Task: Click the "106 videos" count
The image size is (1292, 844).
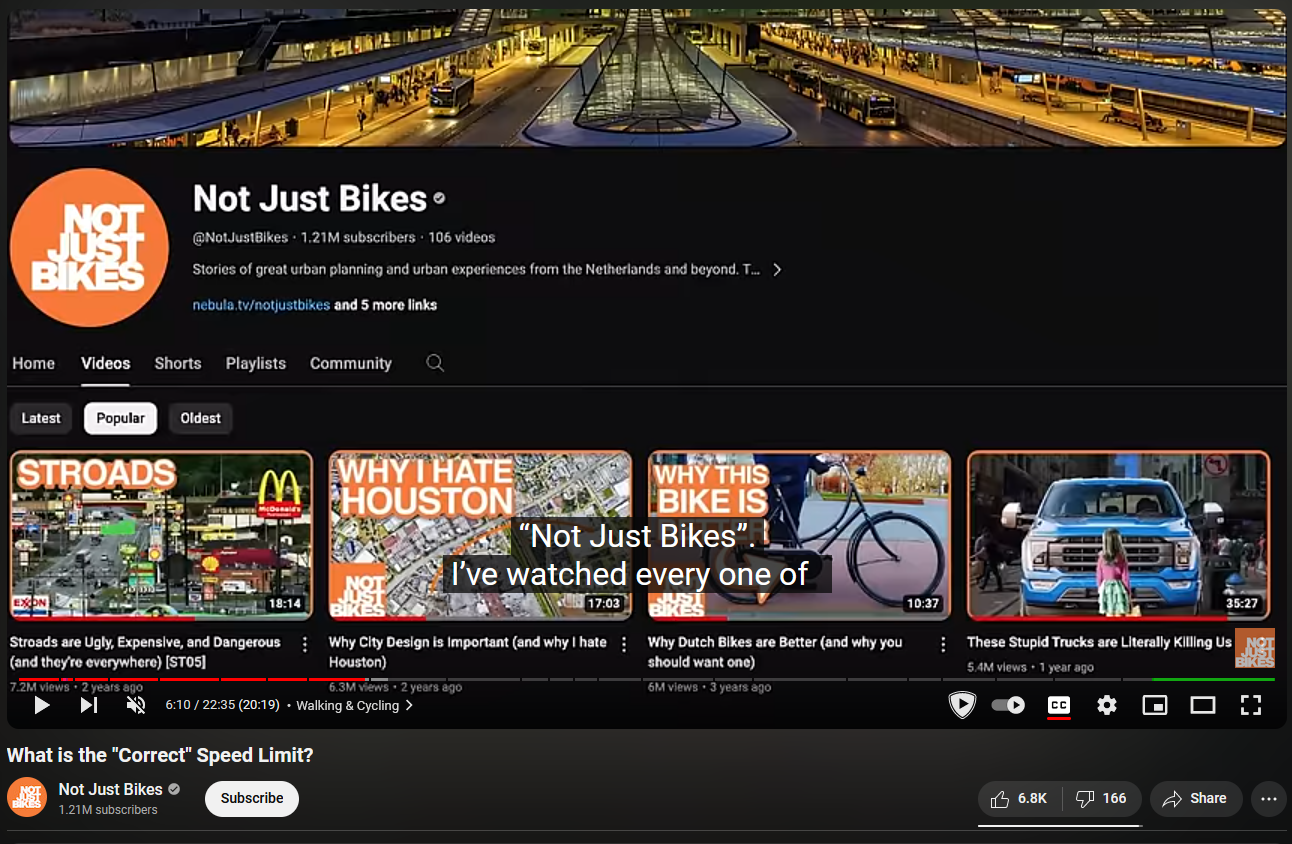Action: 462,238
